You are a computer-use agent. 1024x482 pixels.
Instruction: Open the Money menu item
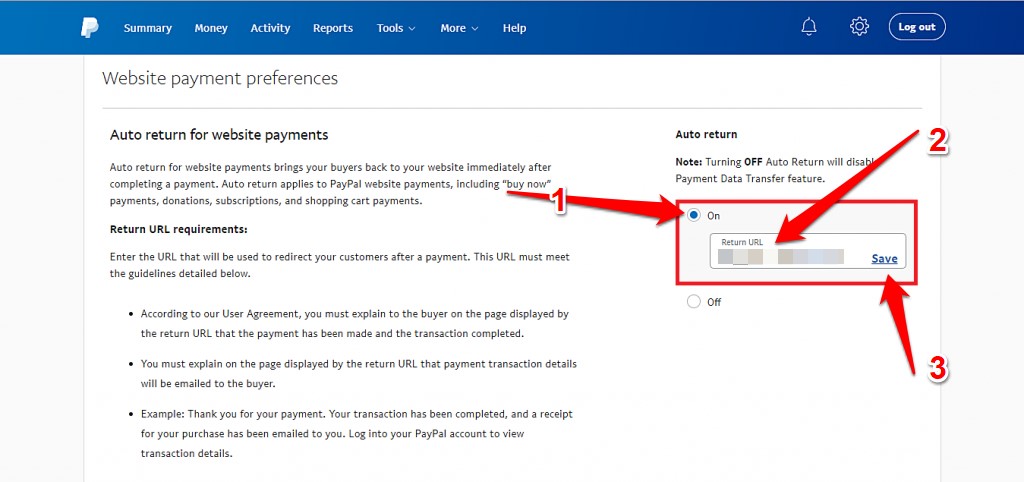click(211, 28)
